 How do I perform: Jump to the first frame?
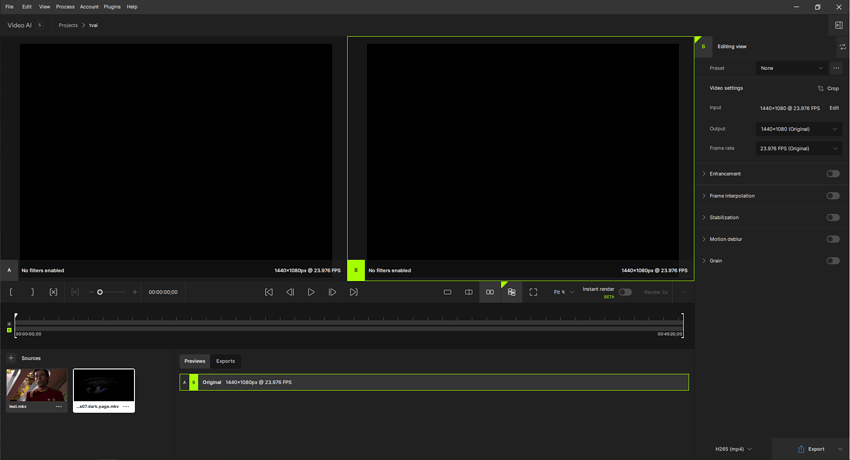pyautogui.click(x=269, y=292)
